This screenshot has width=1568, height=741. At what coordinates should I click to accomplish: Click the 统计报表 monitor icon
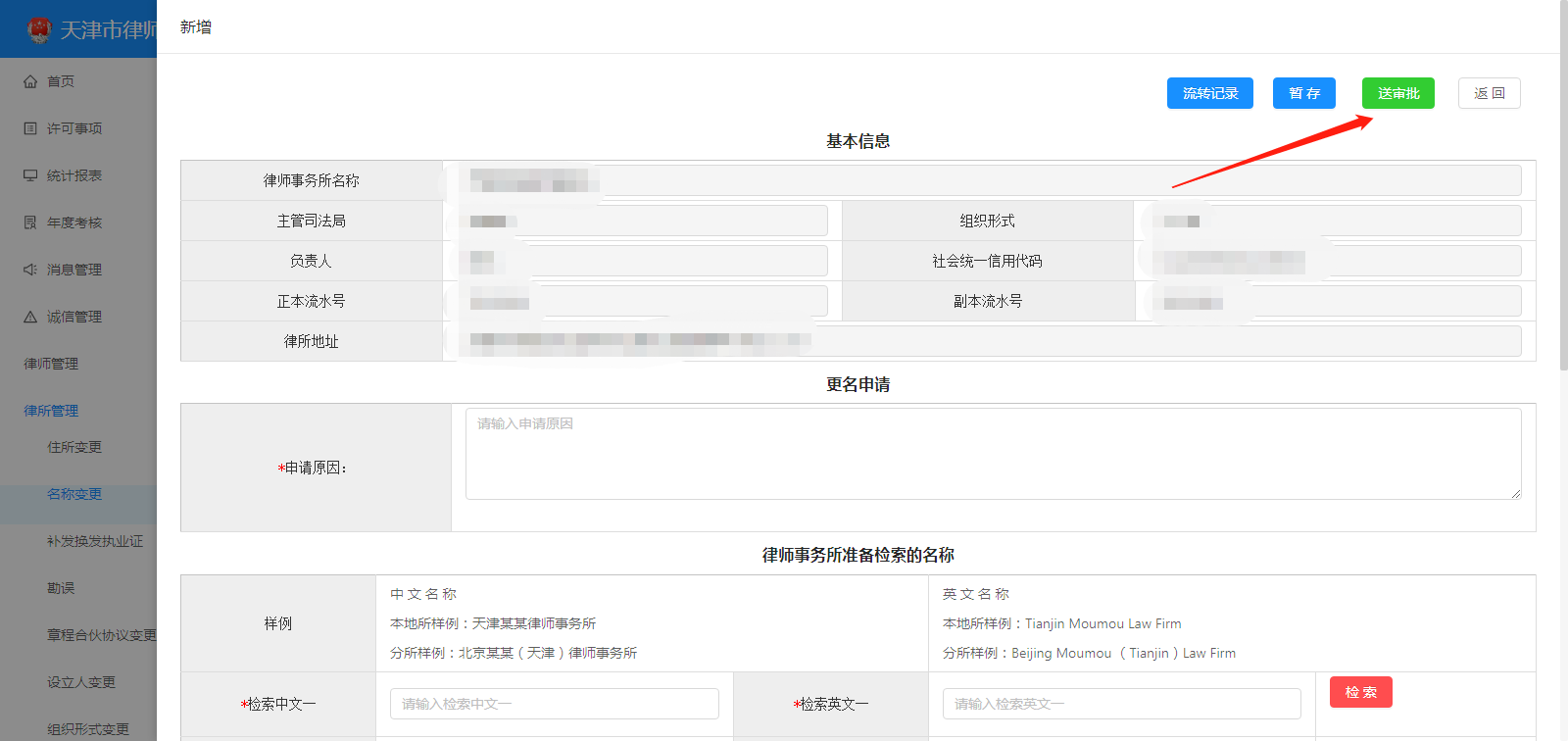(30, 175)
